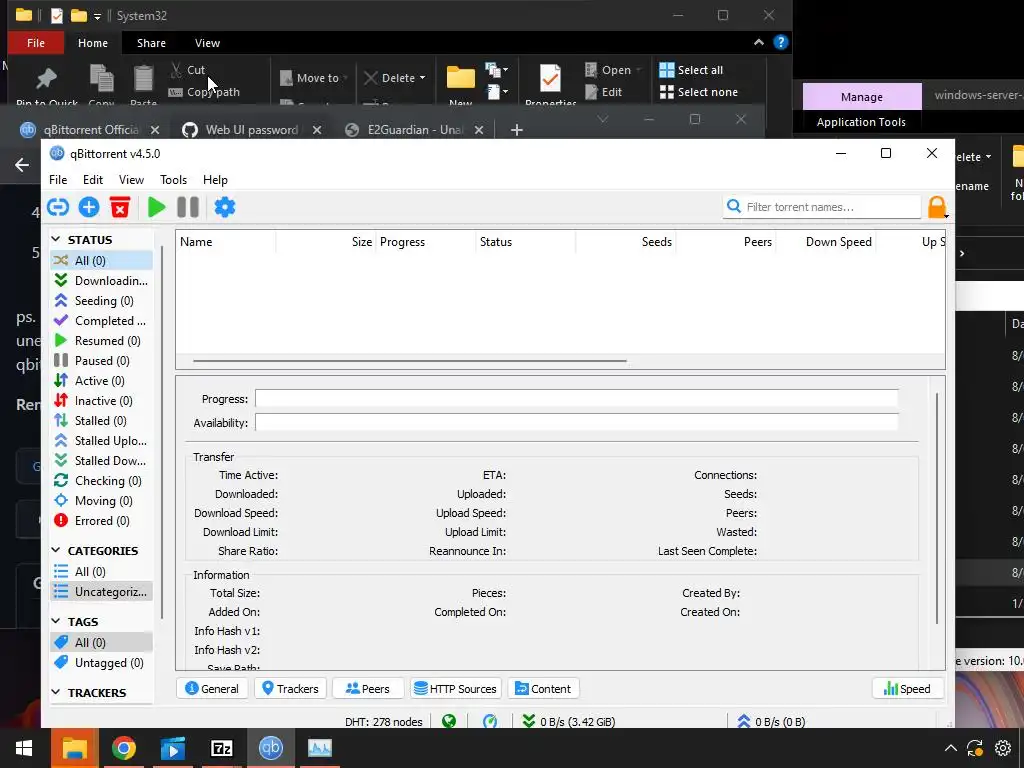Click the horizontal scrollbar under torrent list

409,360
